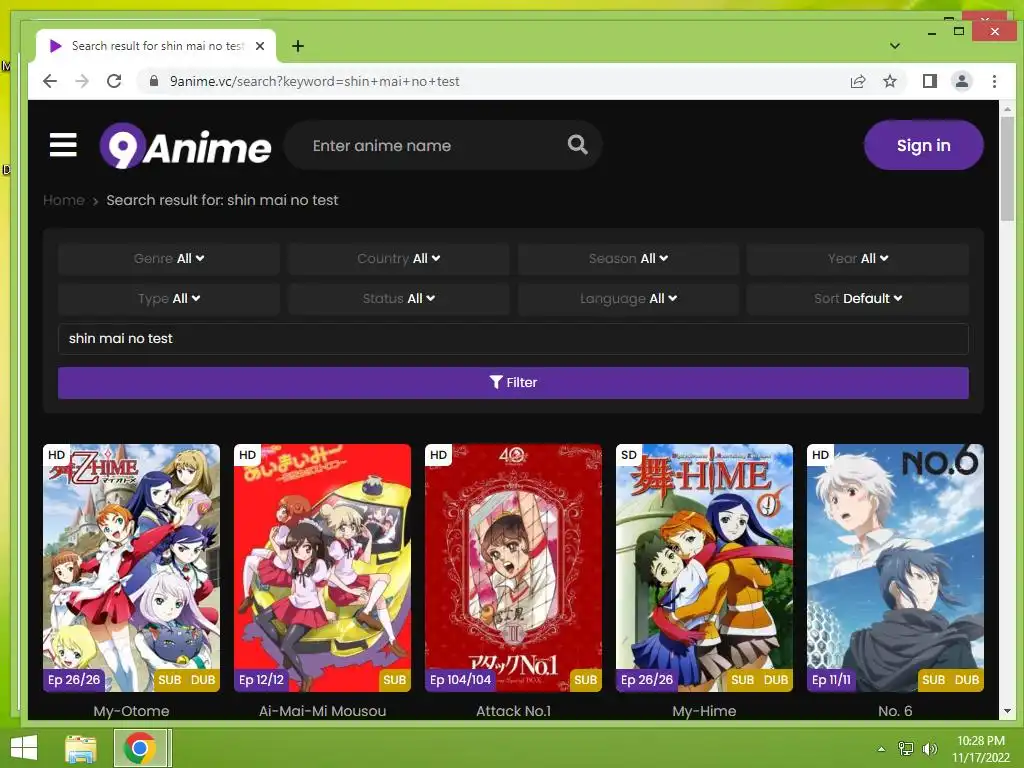Bookmark this page with star icon
Viewport: 1024px width, 768px height.
click(889, 81)
